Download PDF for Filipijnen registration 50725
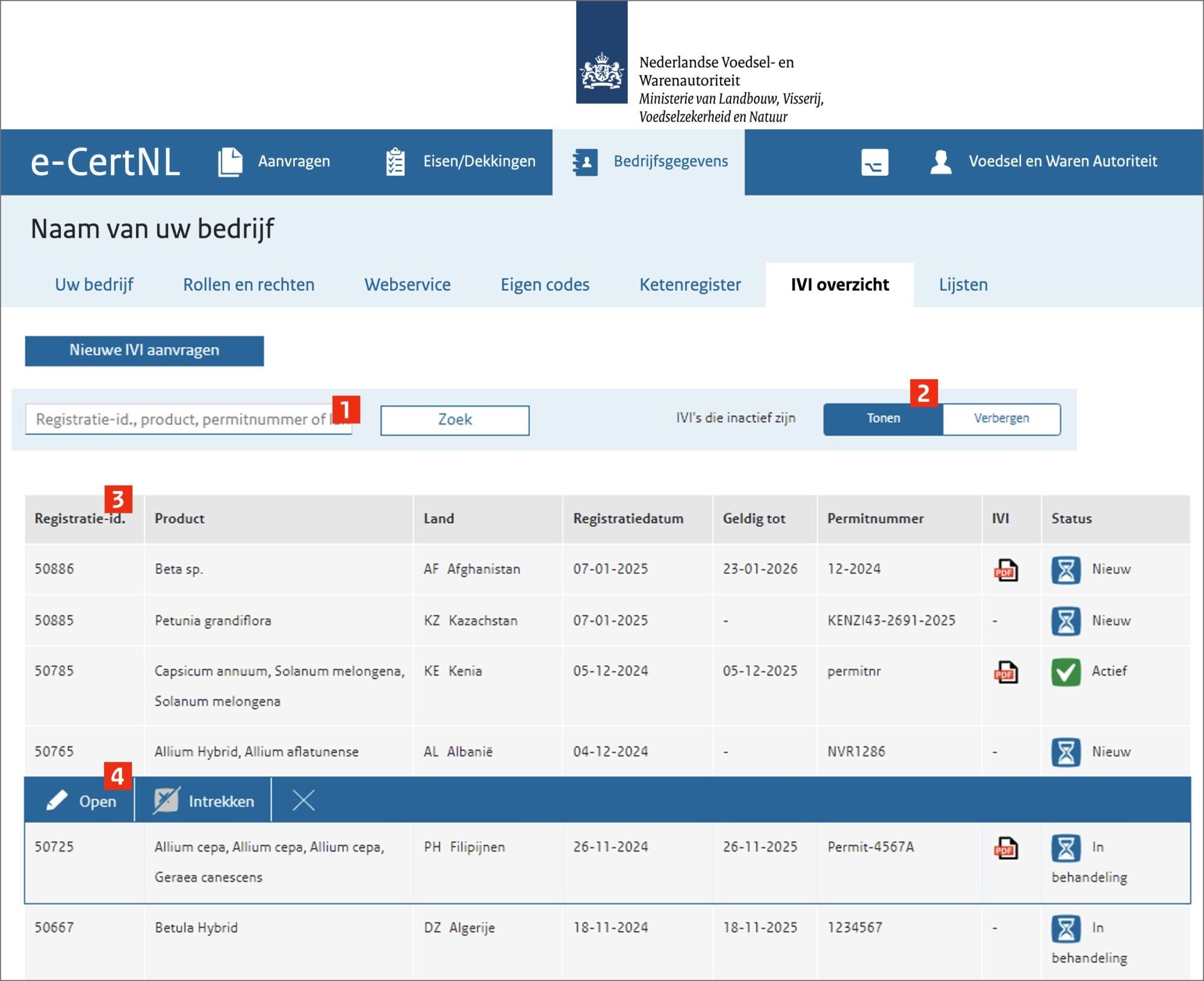1204x981 pixels. click(x=1005, y=849)
